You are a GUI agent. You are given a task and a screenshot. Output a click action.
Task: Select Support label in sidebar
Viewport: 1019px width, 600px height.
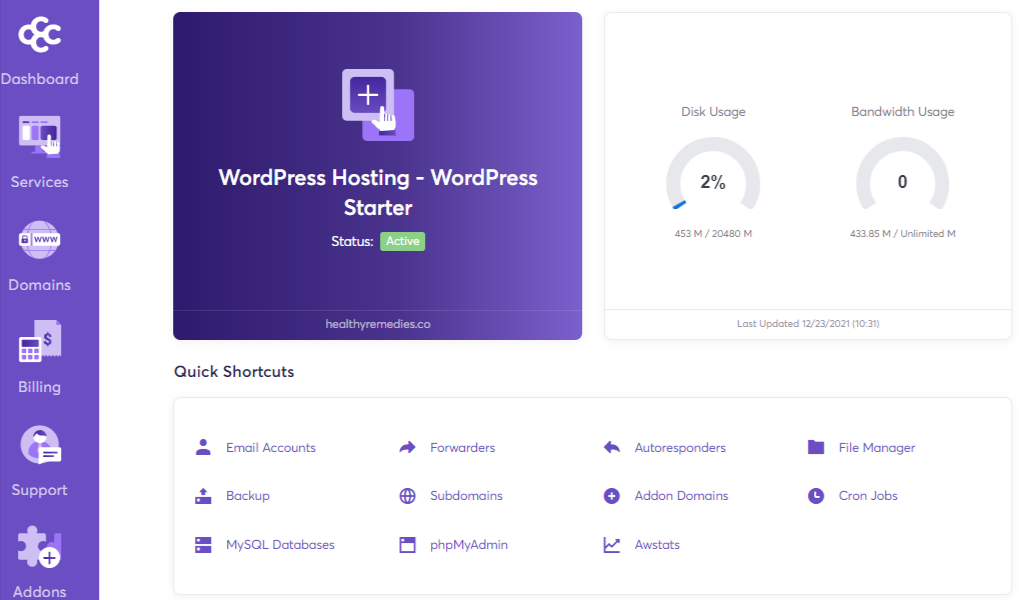40,490
